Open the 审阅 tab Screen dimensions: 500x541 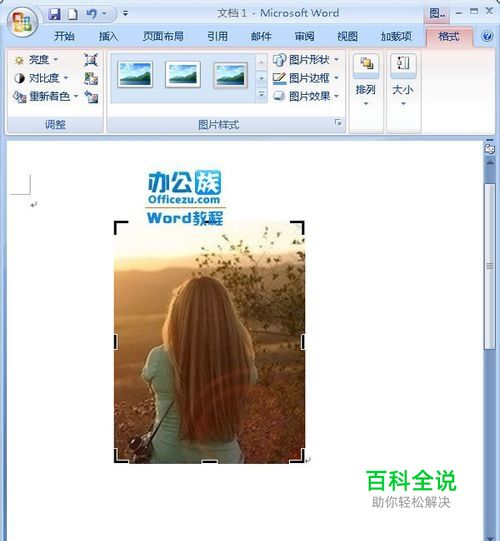pos(304,36)
